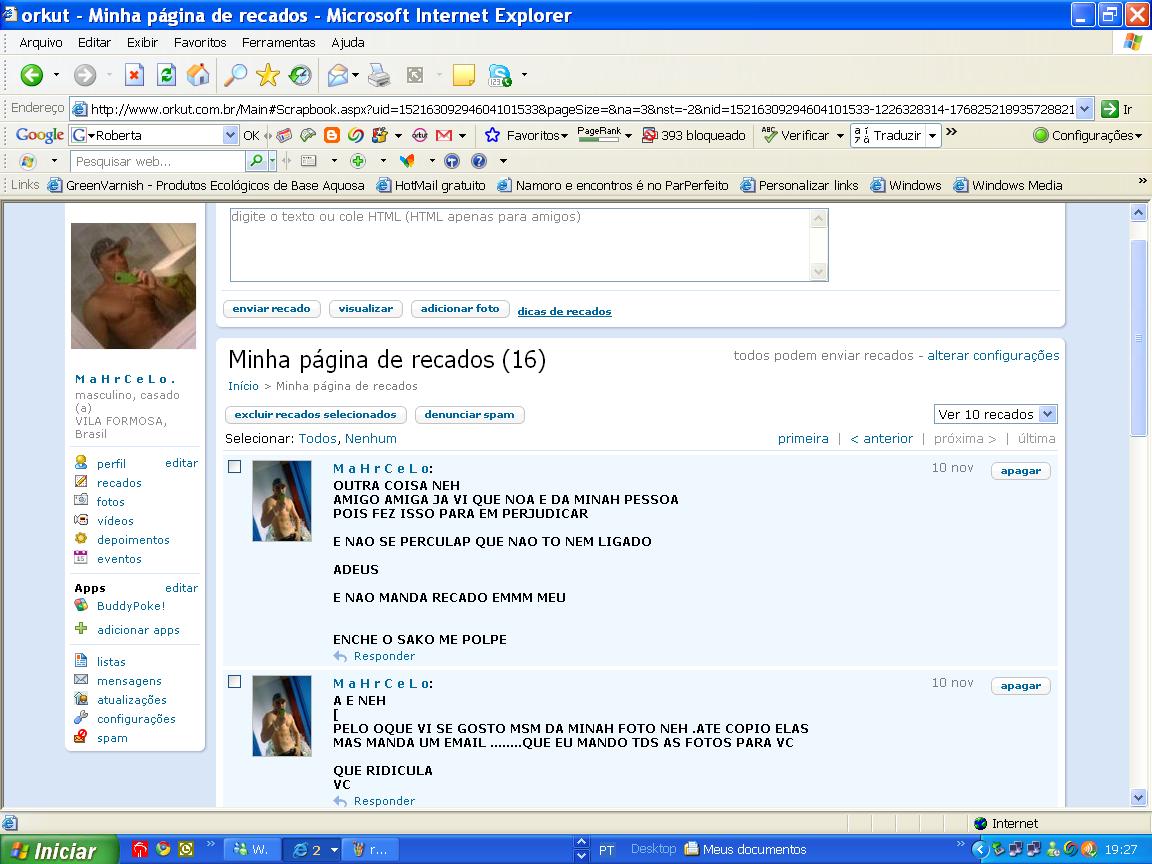Open the Ferramentas menu
The image size is (1152, 864).
click(278, 43)
